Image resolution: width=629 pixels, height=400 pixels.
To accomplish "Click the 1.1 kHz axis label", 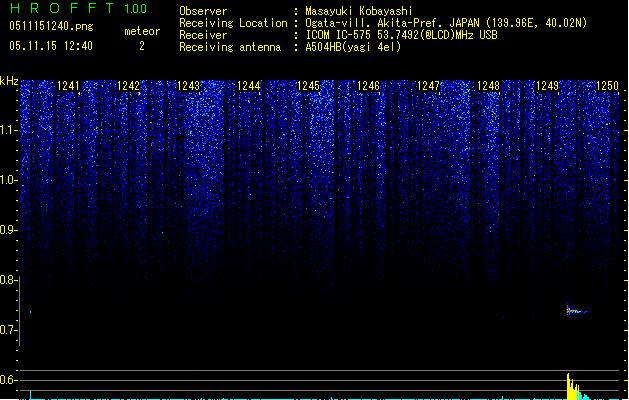I will [8, 130].
